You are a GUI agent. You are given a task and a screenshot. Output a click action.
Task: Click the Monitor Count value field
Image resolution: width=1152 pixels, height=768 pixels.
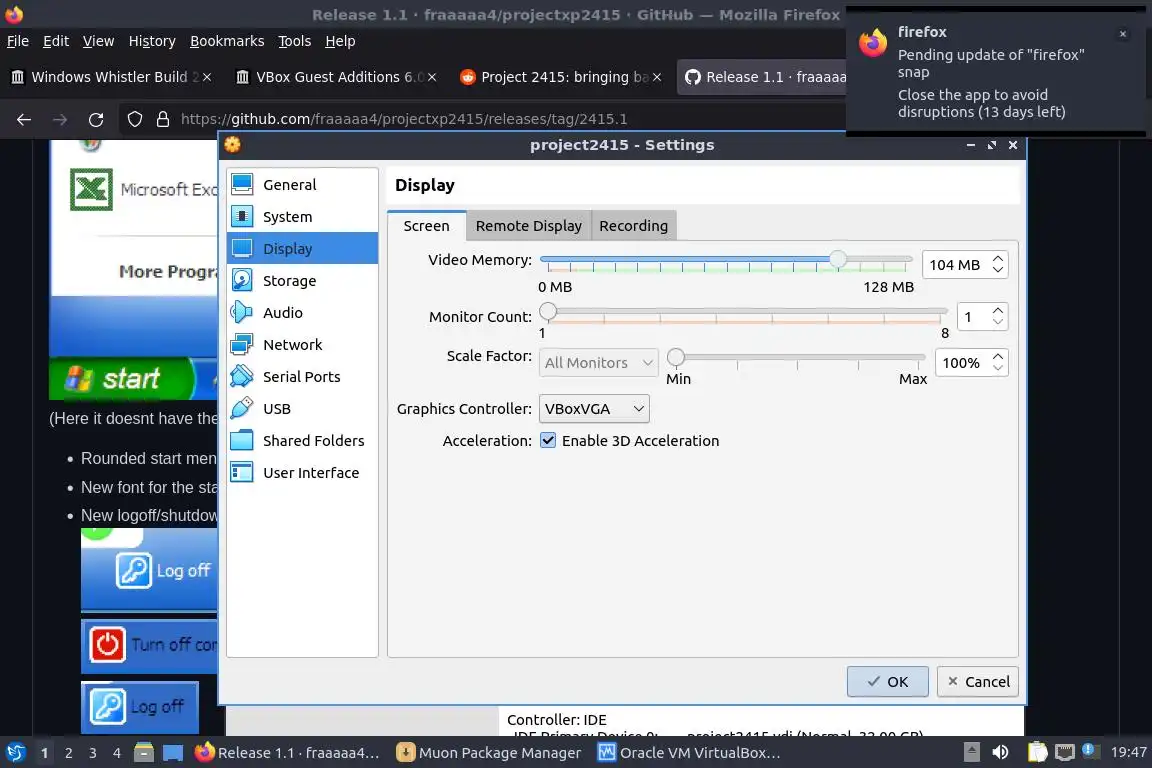tap(973, 317)
